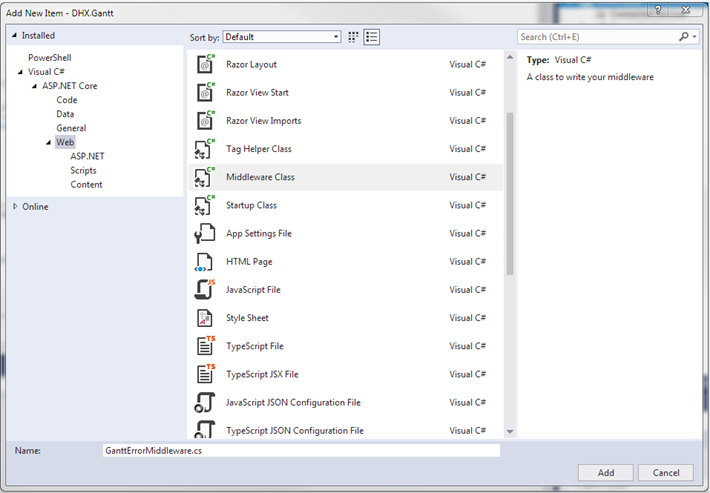Viewport: 710px width, 493px height.
Task: Collapse the Installed templates section
Action: tap(14, 35)
